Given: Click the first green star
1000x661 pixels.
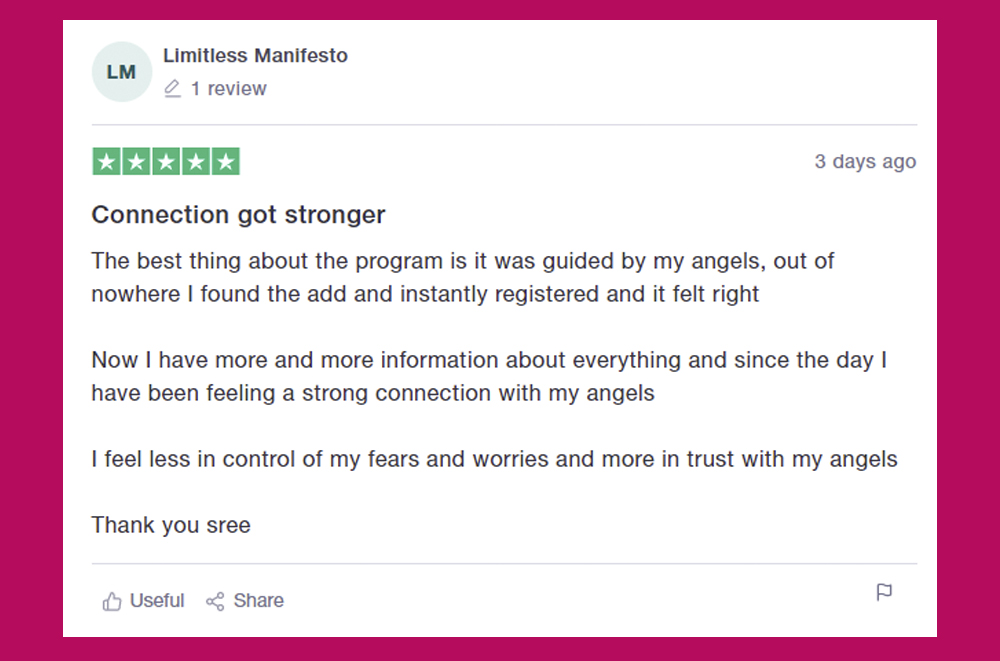Looking at the screenshot, I should pyautogui.click(x=107, y=162).
